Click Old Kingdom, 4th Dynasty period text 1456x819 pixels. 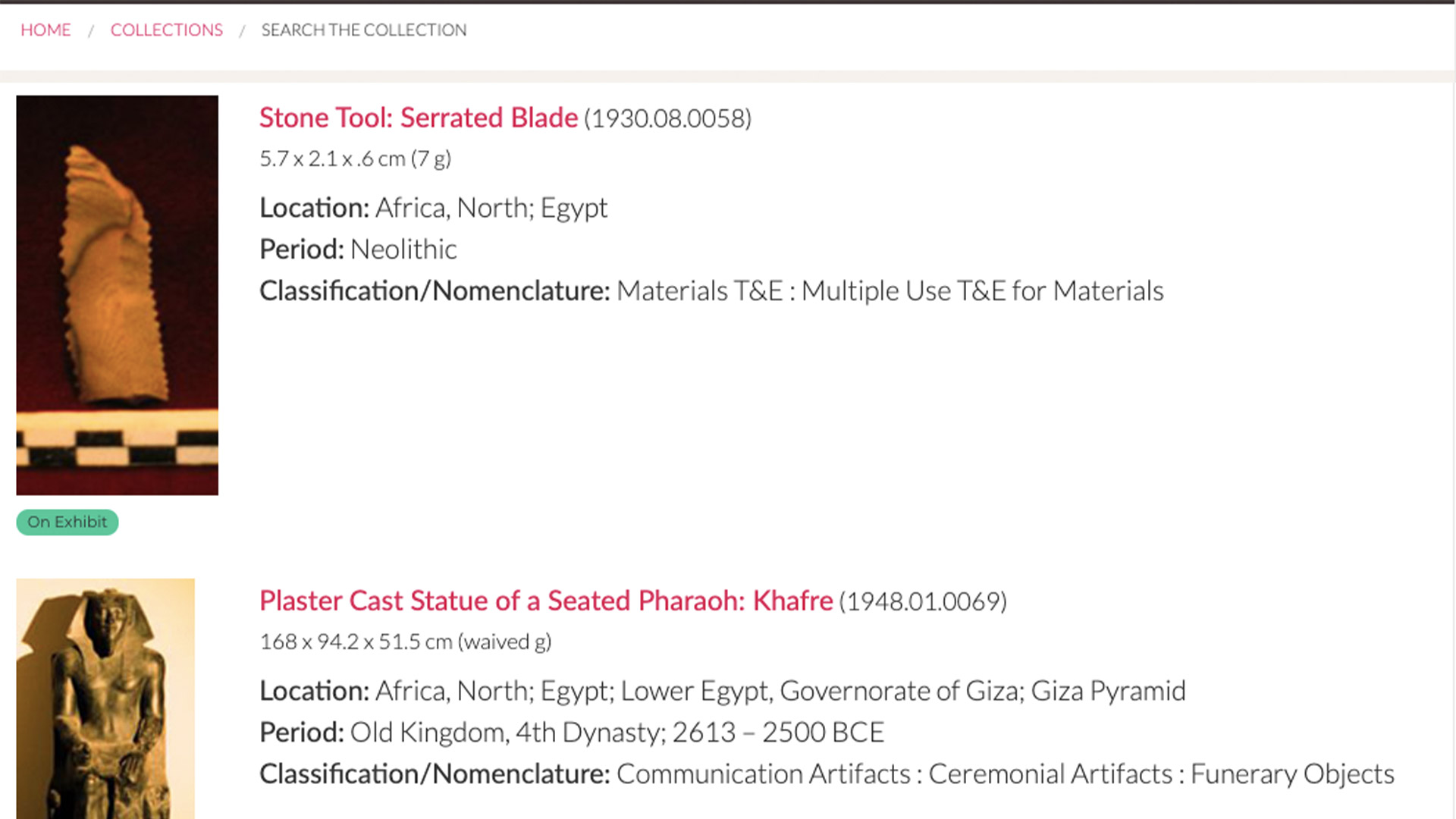pos(508,733)
